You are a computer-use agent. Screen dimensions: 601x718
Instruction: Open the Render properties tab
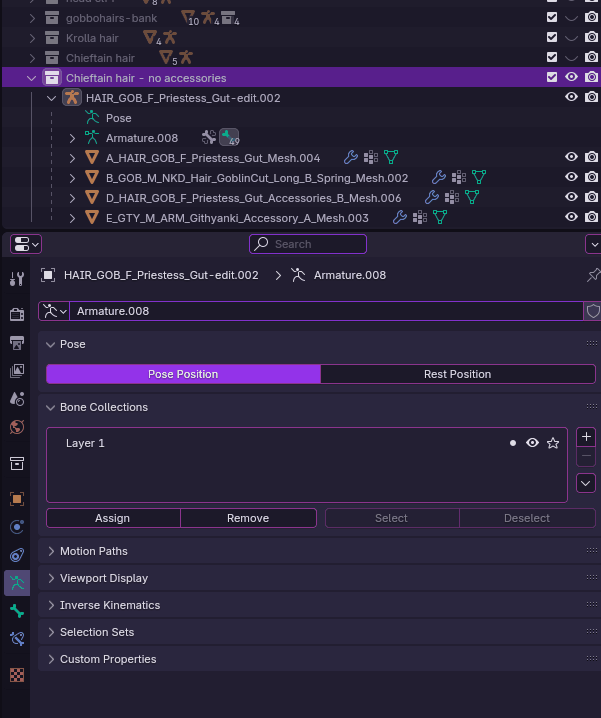(x=17, y=314)
